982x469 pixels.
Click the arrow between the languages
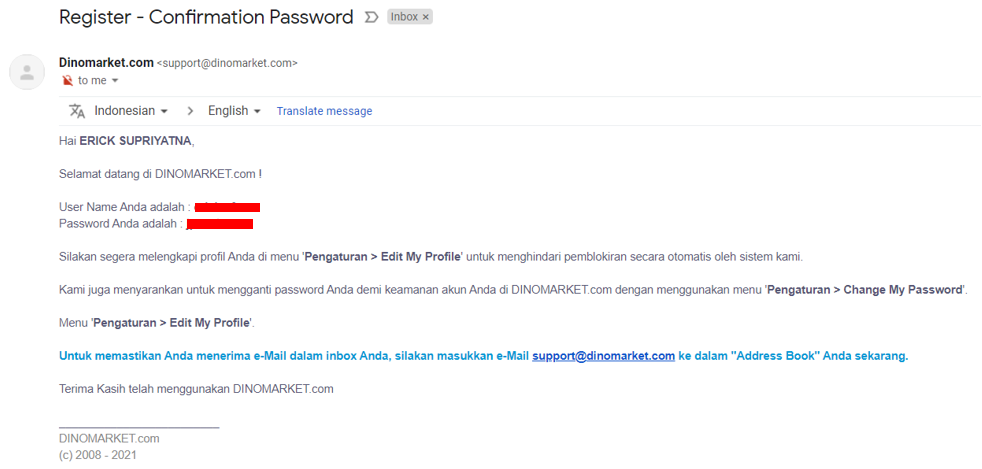190,111
